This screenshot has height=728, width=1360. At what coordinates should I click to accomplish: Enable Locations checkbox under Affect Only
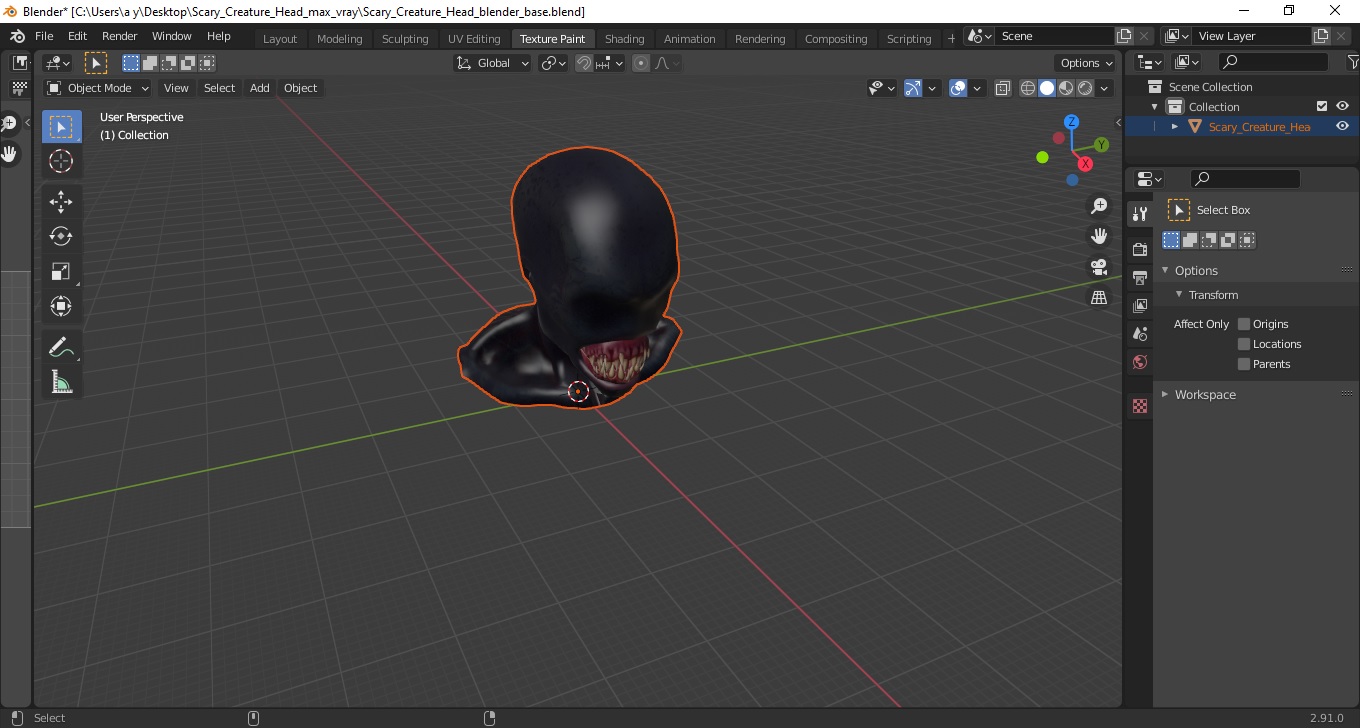pos(1244,344)
